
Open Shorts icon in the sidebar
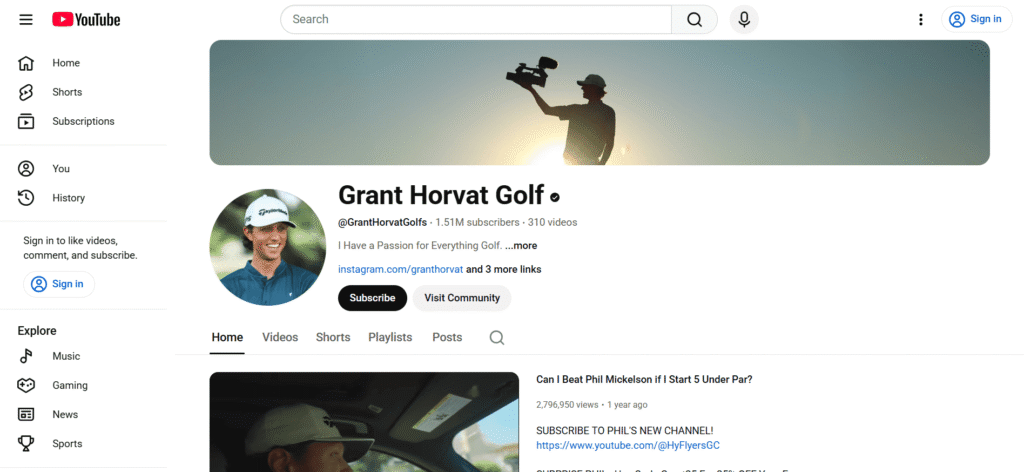(25, 92)
